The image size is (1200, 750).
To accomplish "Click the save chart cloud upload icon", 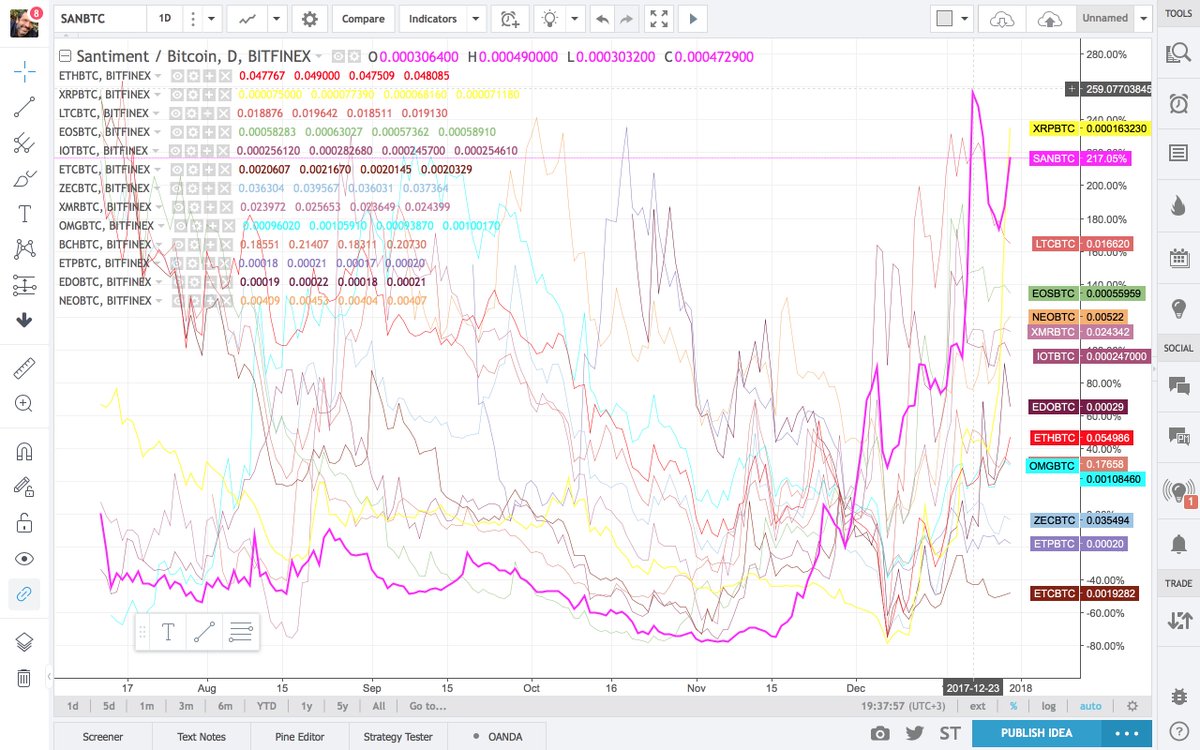I will point(1050,18).
